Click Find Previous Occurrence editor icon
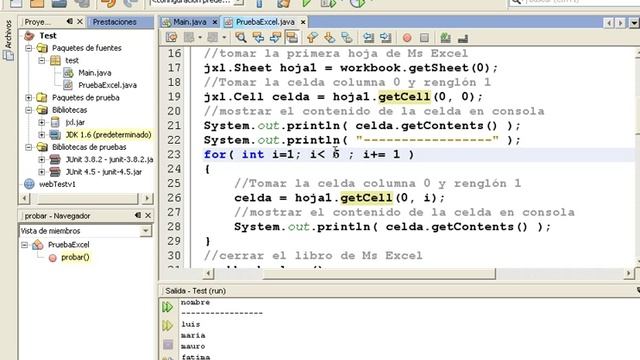The height and width of the screenshot is (360, 640). pos(258,38)
